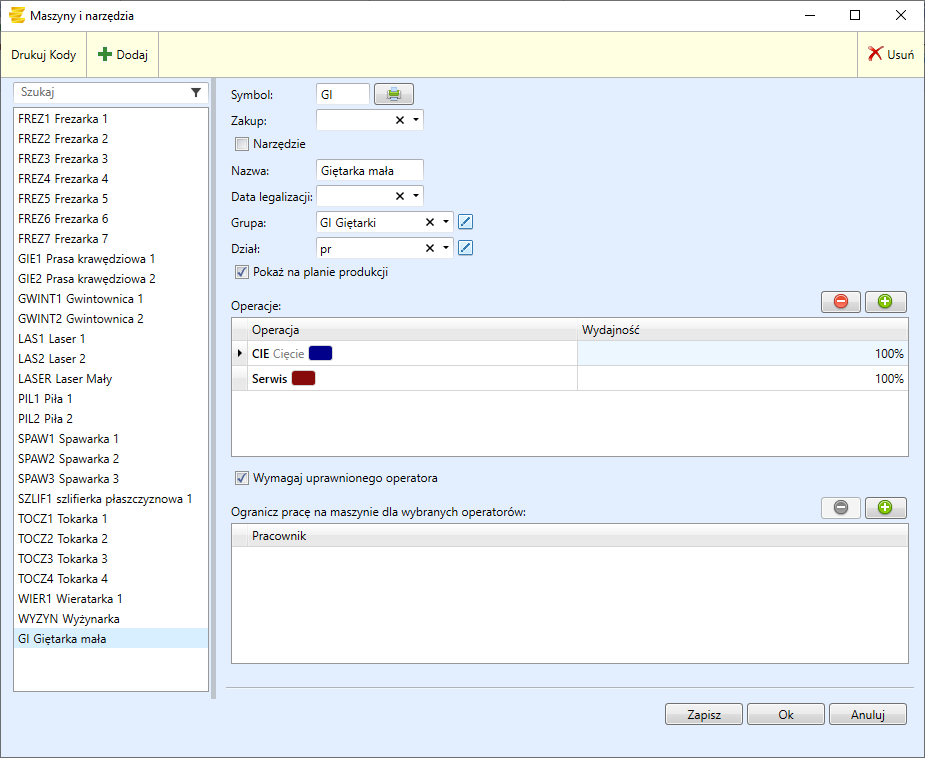Expand the Zakup date dropdown arrow
Screen dimensions: 925x758
click(415, 120)
